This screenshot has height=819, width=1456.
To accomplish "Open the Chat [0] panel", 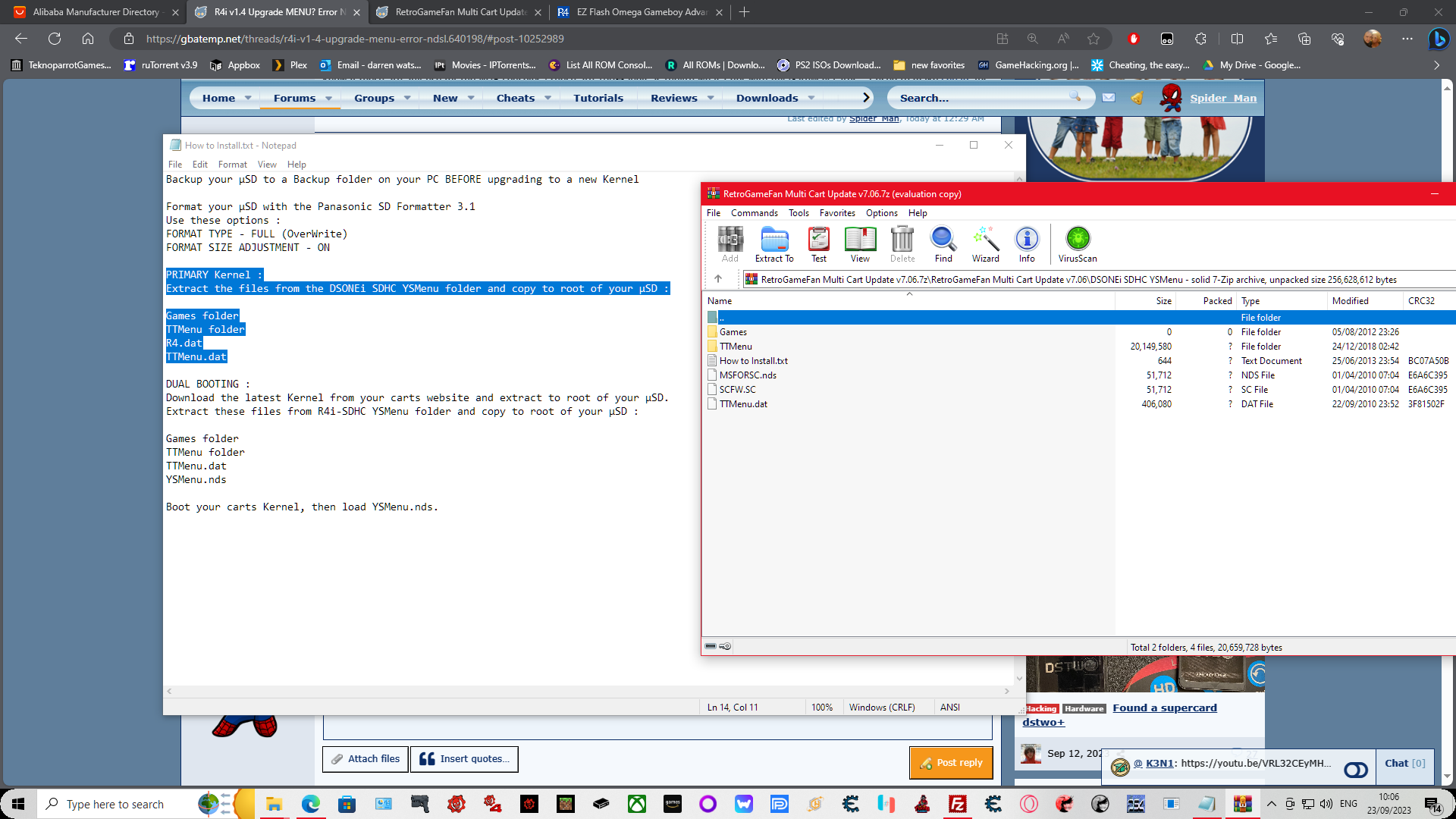I will pyautogui.click(x=1405, y=764).
